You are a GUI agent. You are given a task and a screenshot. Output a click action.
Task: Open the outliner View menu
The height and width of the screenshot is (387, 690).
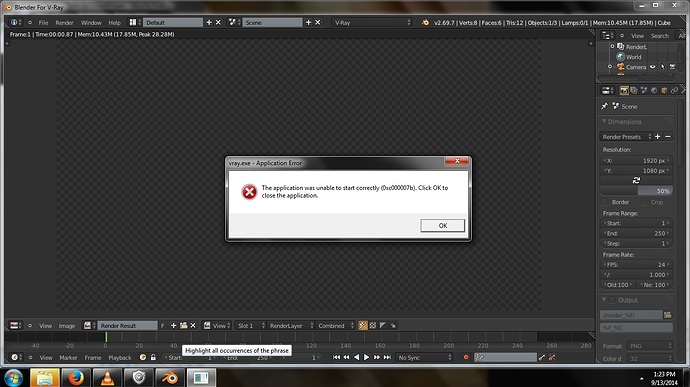pos(637,36)
